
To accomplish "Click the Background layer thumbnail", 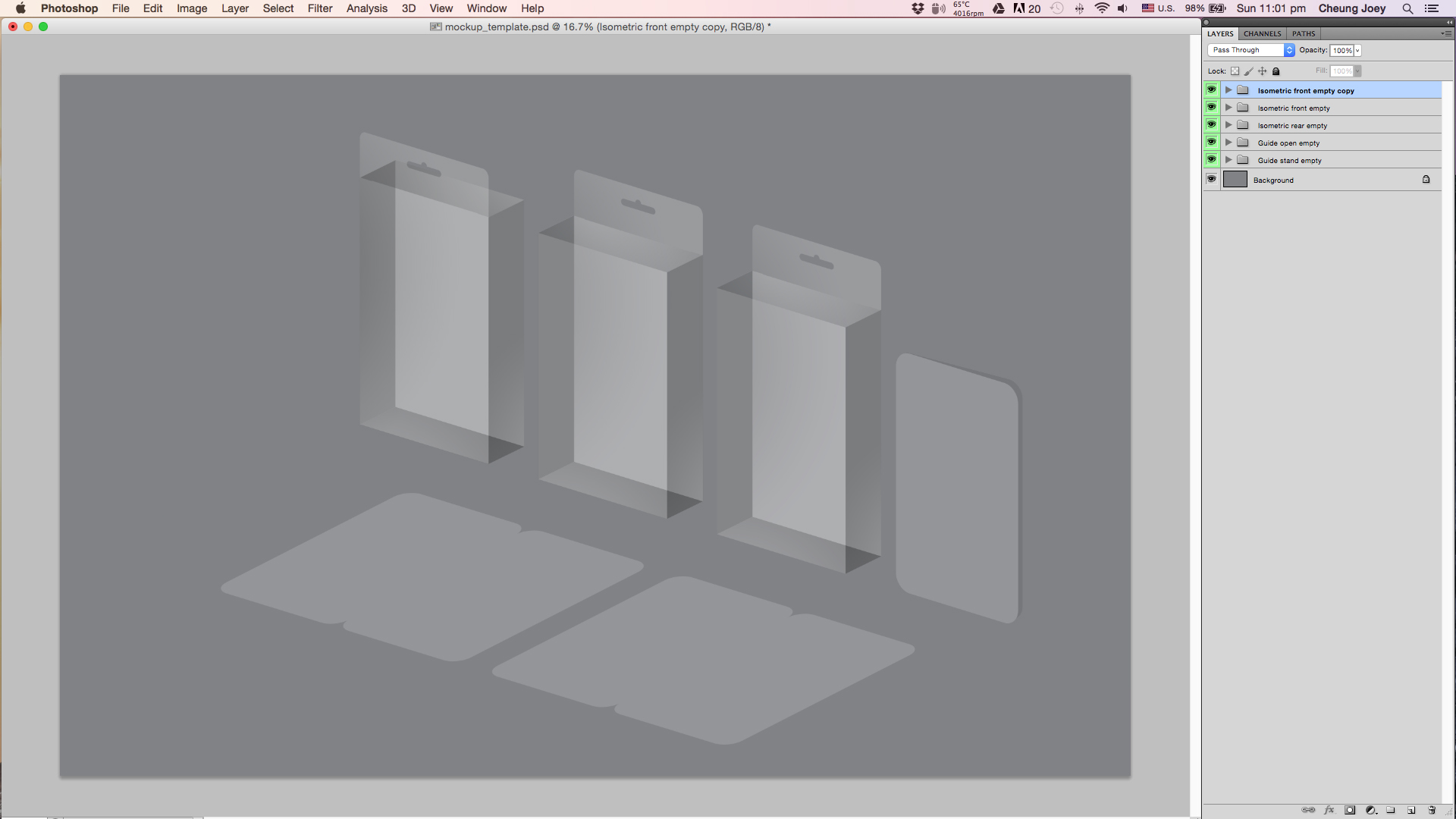I will tap(1235, 180).
